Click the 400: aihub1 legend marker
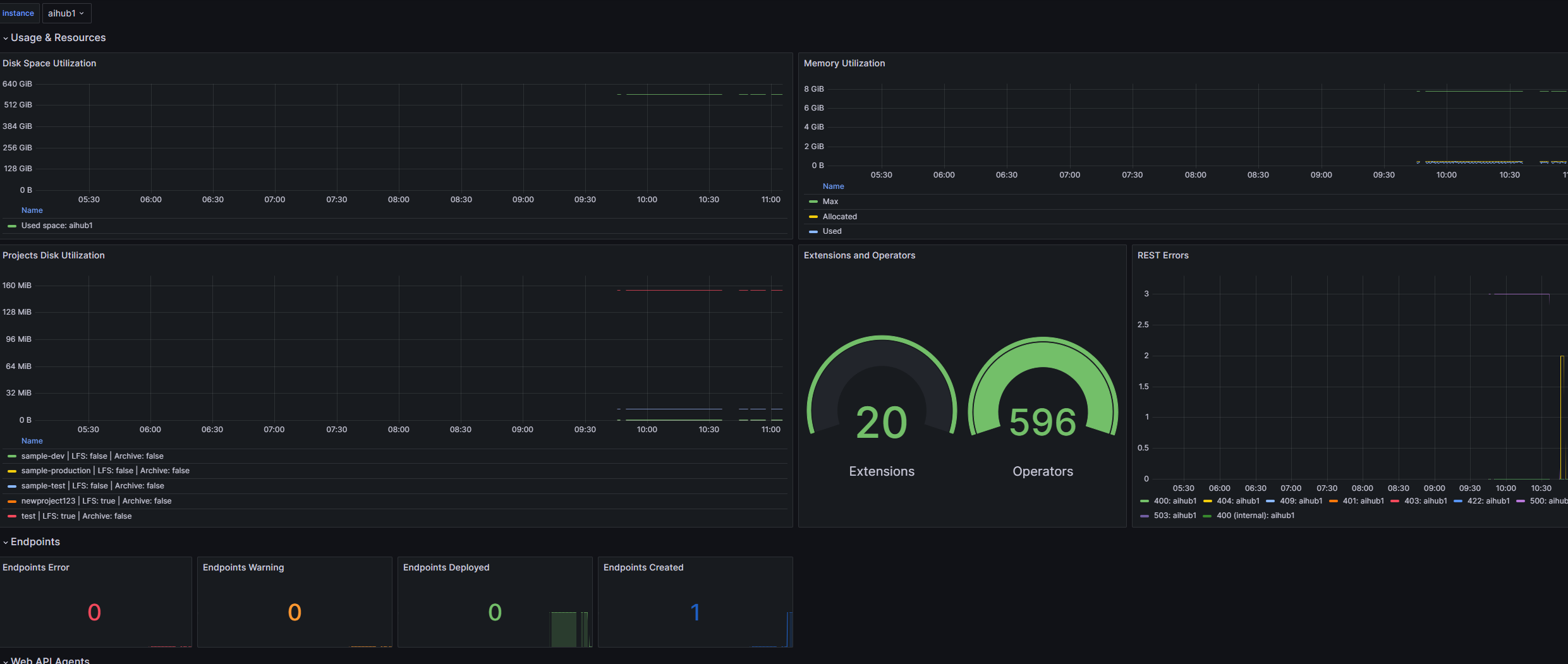 1145,502
